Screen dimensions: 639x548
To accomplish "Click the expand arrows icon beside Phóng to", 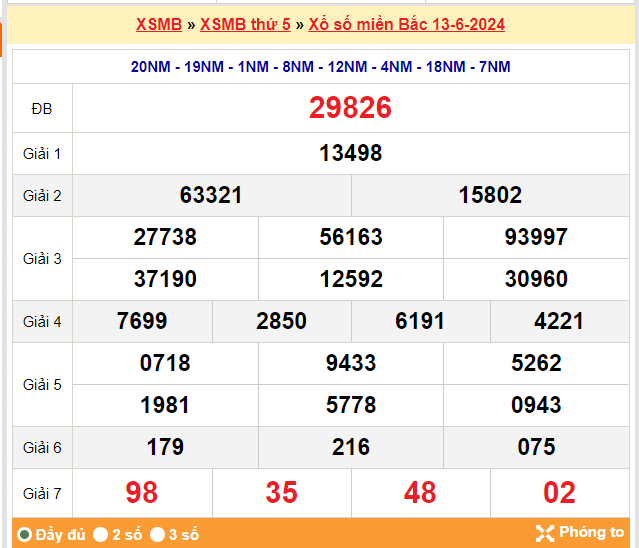I will [544, 533].
